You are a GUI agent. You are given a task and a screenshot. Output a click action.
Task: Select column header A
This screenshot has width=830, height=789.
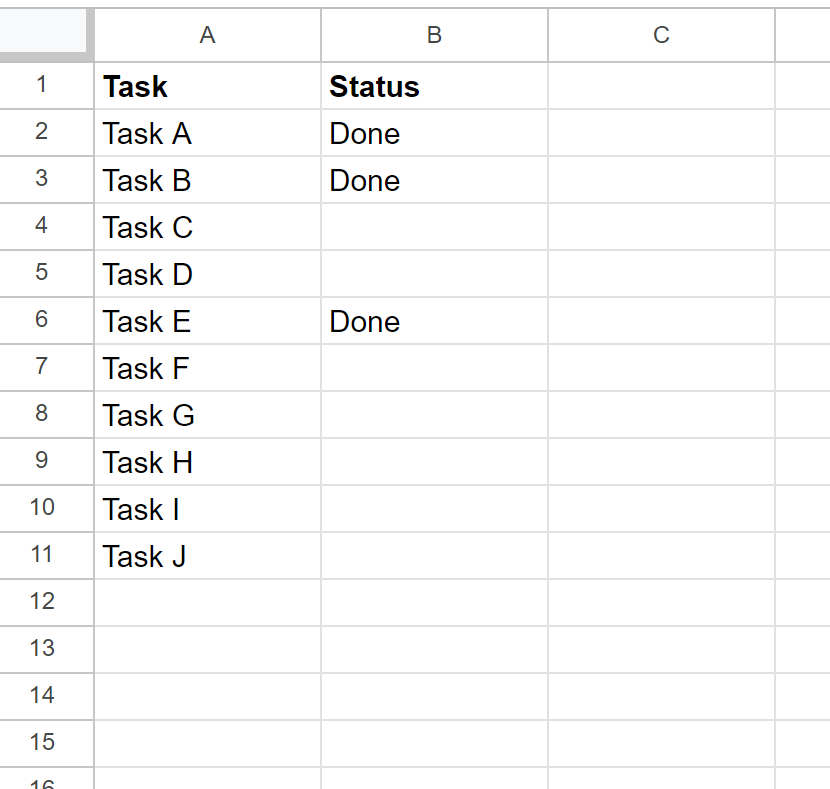[206, 35]
